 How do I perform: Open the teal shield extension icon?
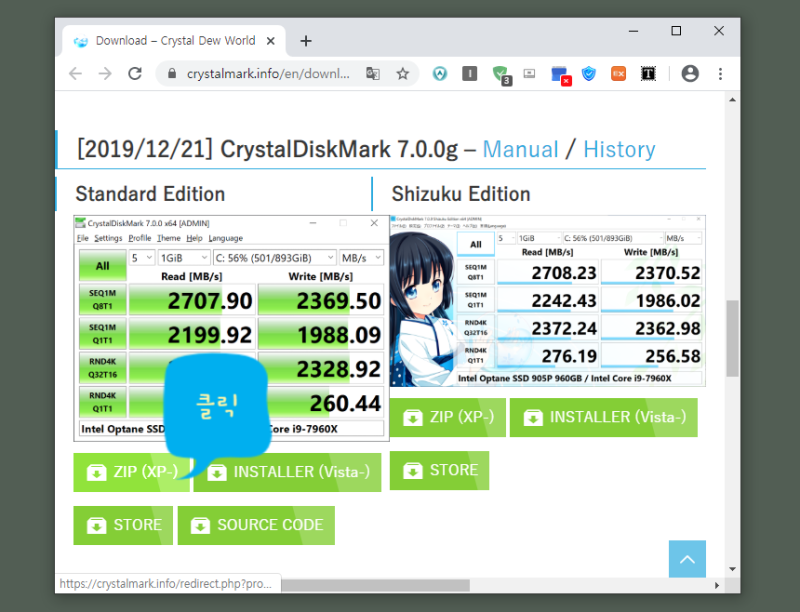tap(440, 74)
